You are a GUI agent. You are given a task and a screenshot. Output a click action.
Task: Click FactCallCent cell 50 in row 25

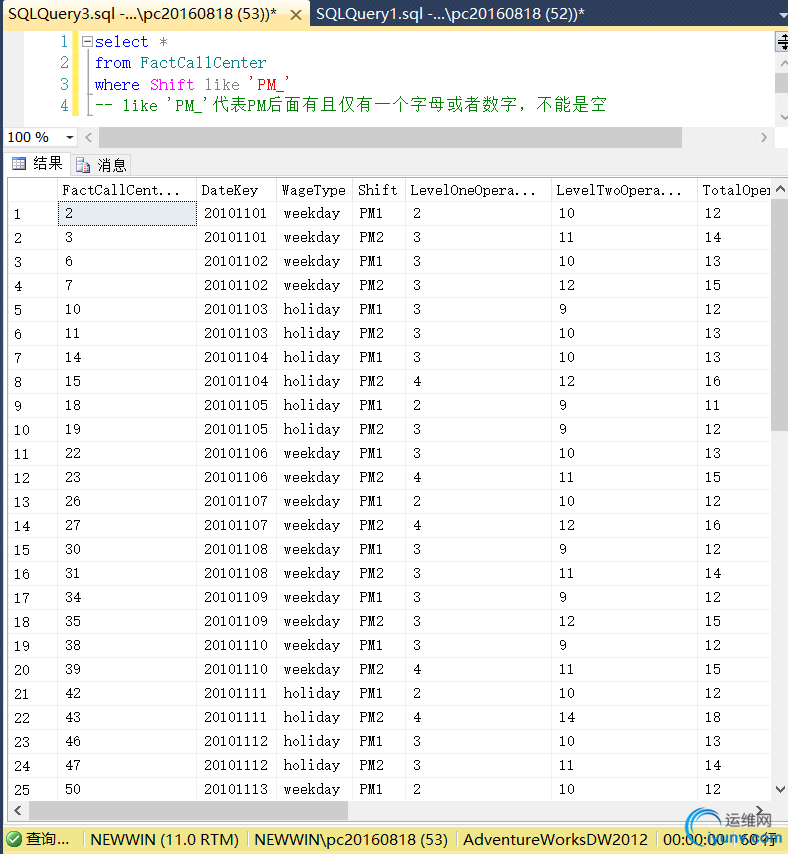pyautogui.click(x=127, y=789)
